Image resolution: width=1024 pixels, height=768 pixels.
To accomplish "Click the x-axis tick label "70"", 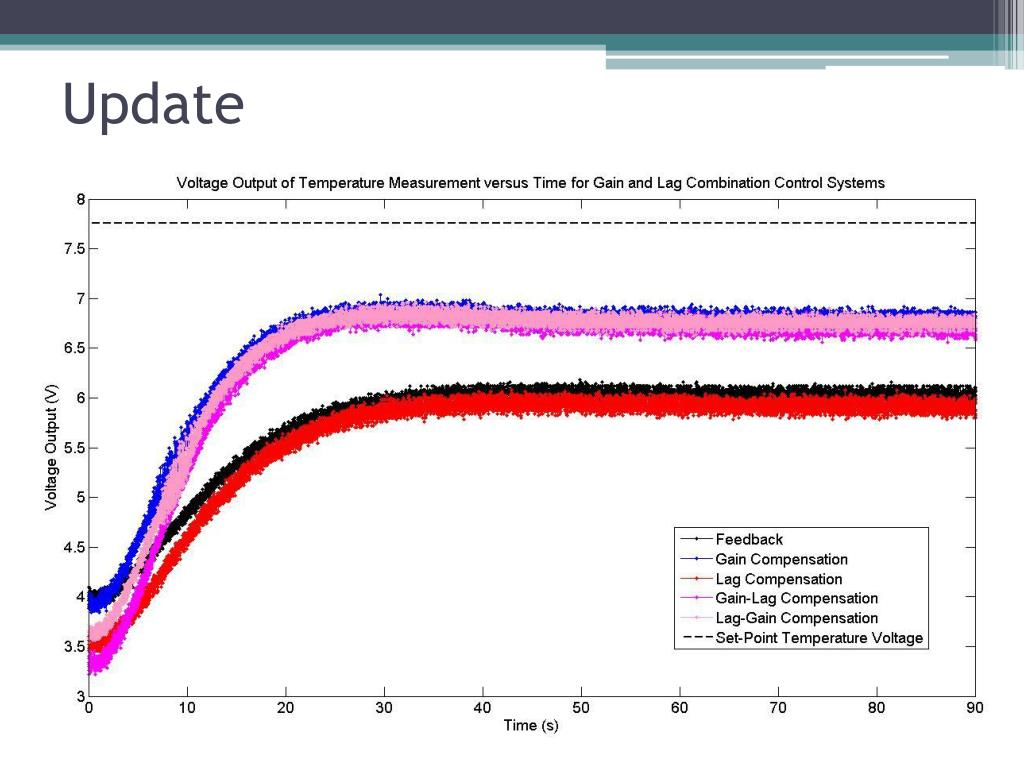I will pyautogui.click(x=778, y=708).
